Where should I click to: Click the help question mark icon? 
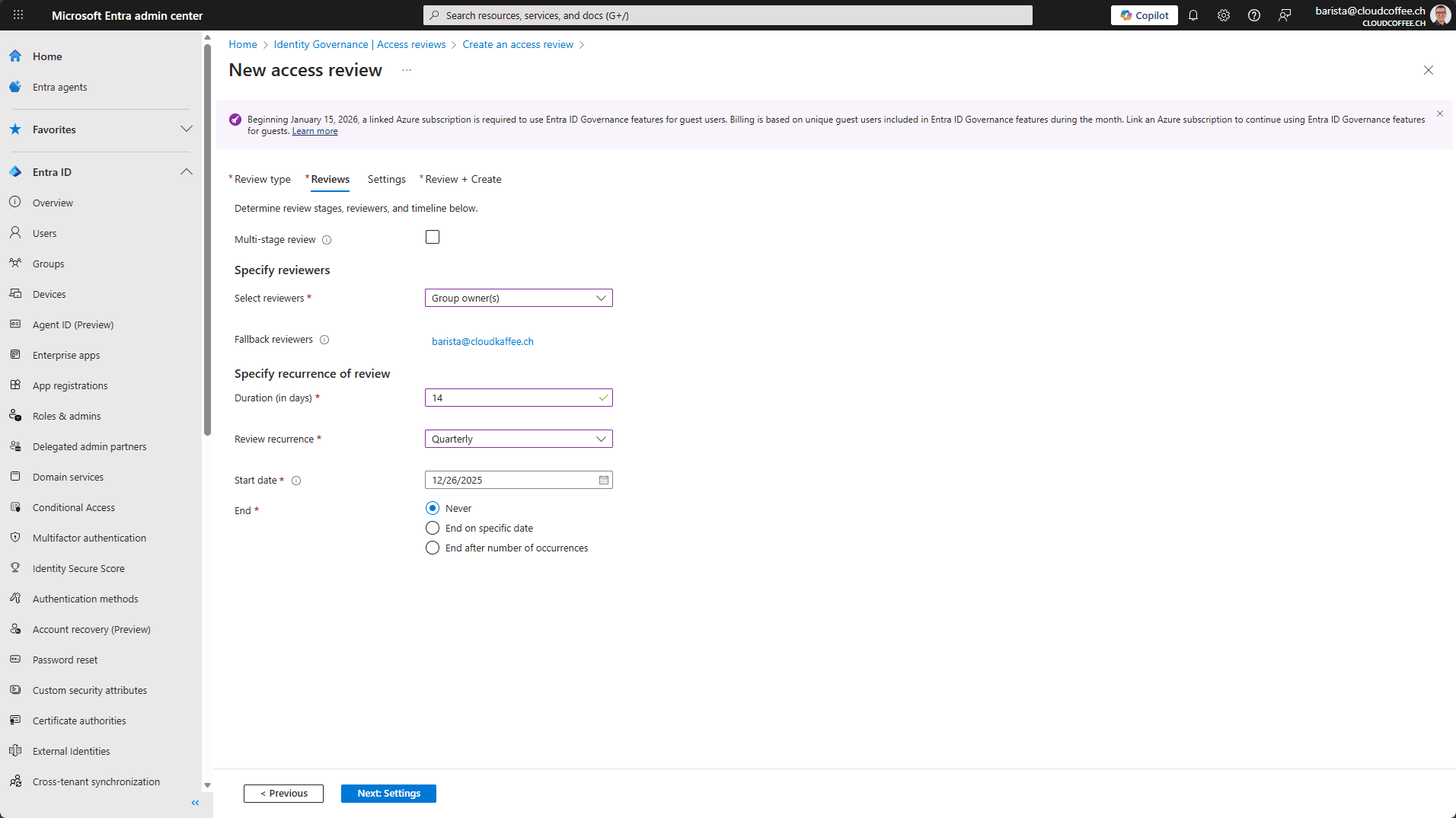tap(1254, 15)
